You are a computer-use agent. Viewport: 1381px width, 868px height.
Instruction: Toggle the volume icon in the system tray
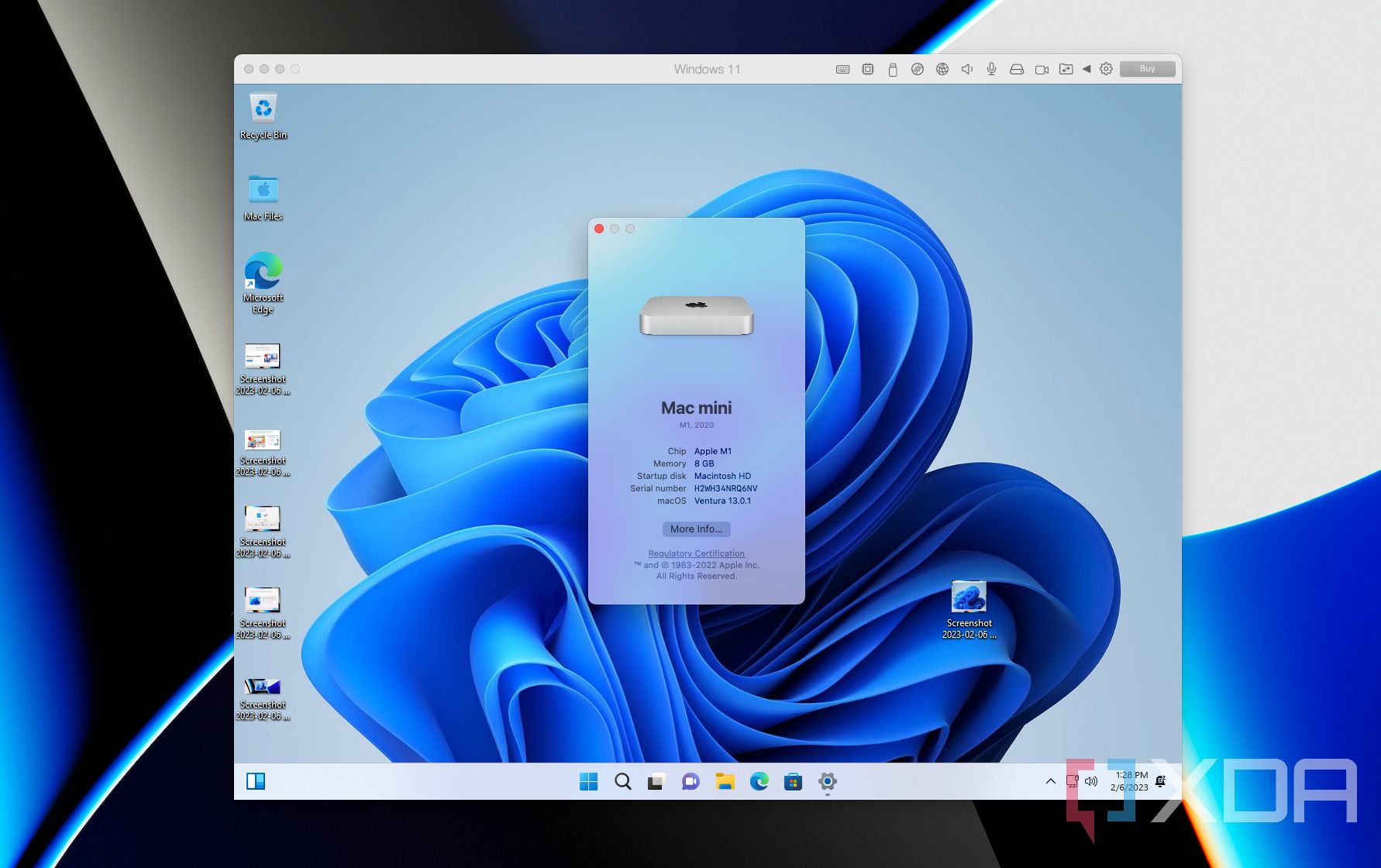tap(1090, 781)
